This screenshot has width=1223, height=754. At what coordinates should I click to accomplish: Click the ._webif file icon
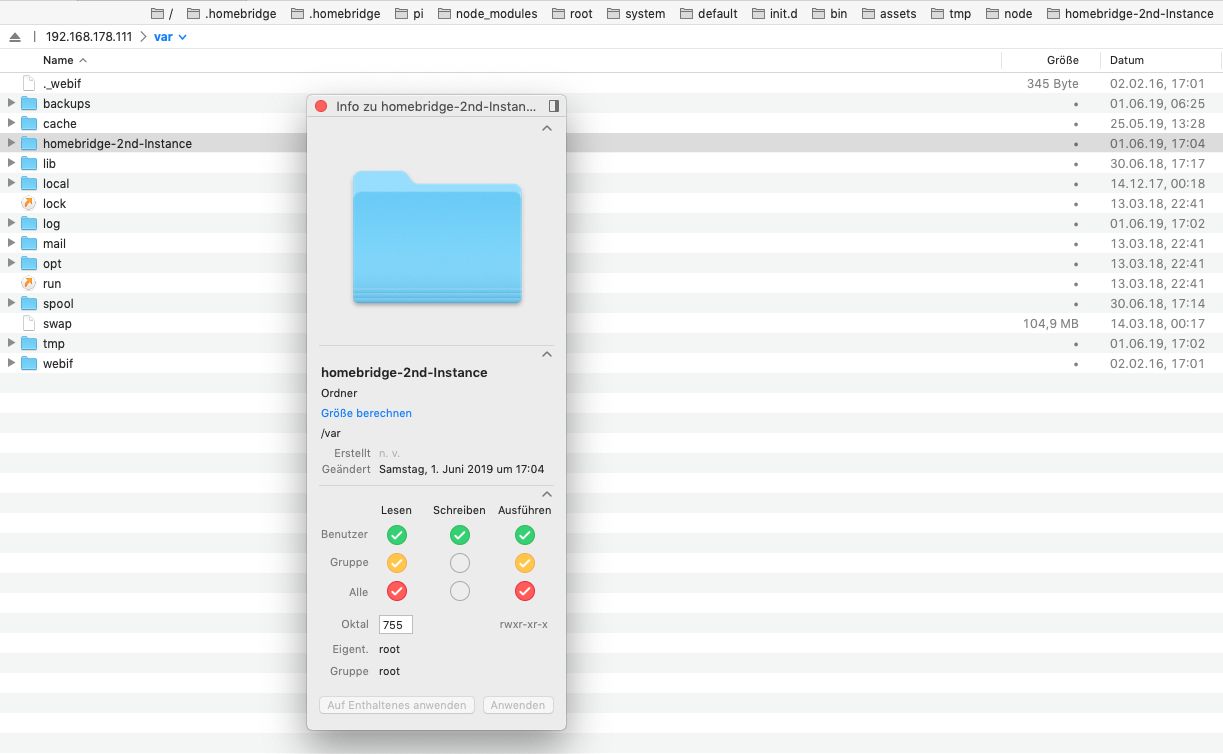click(x=28, y=84)
